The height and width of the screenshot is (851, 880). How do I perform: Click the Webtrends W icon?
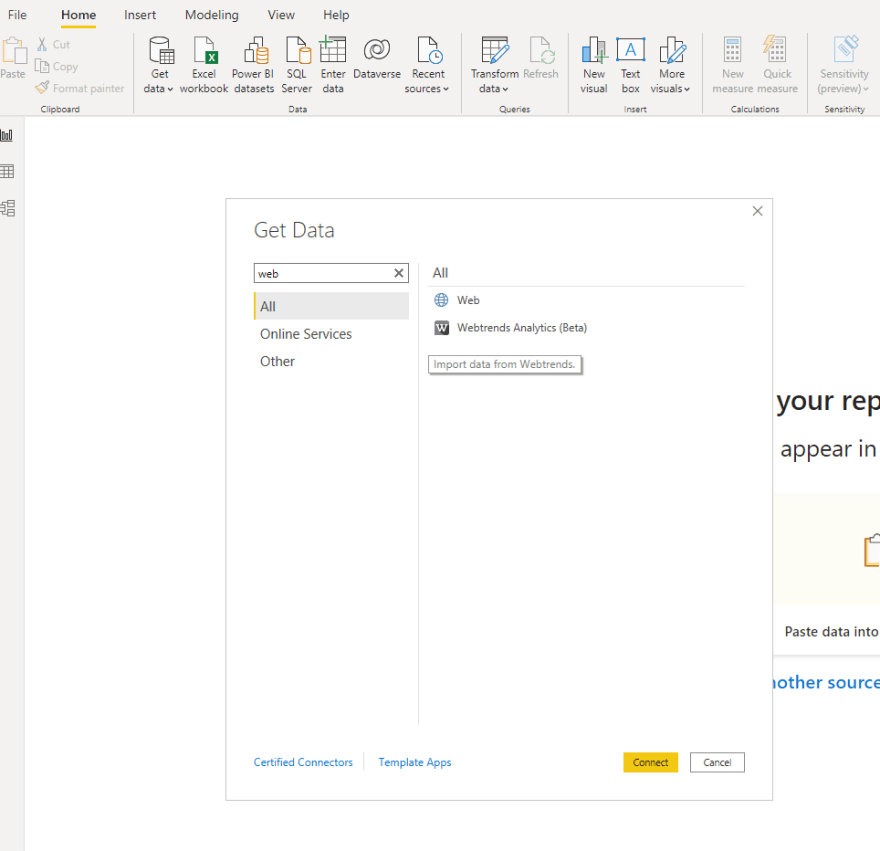(442, 328)
